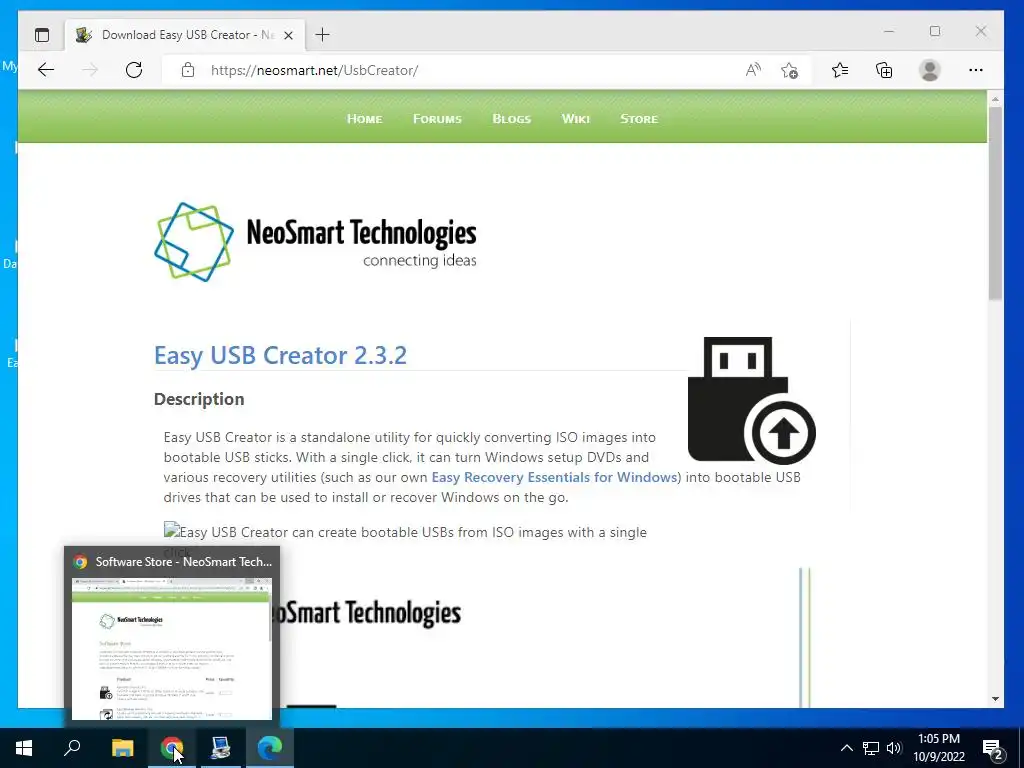Open the volume tray icon
Image resolution: width=1024 pixels, height=768 pixels.
[894, 748]
